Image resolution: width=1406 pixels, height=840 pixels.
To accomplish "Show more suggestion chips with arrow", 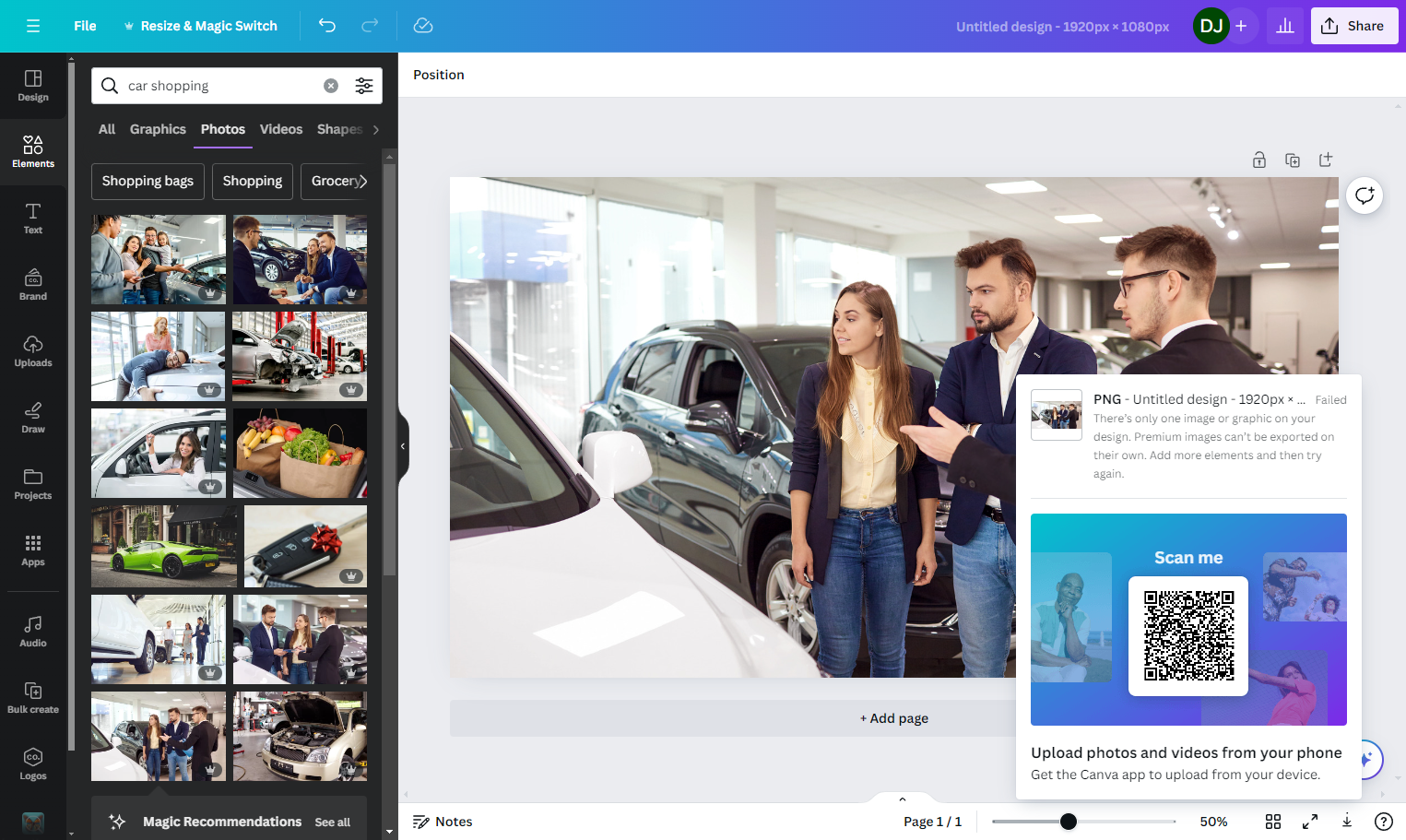I will (x=362, y=182).
